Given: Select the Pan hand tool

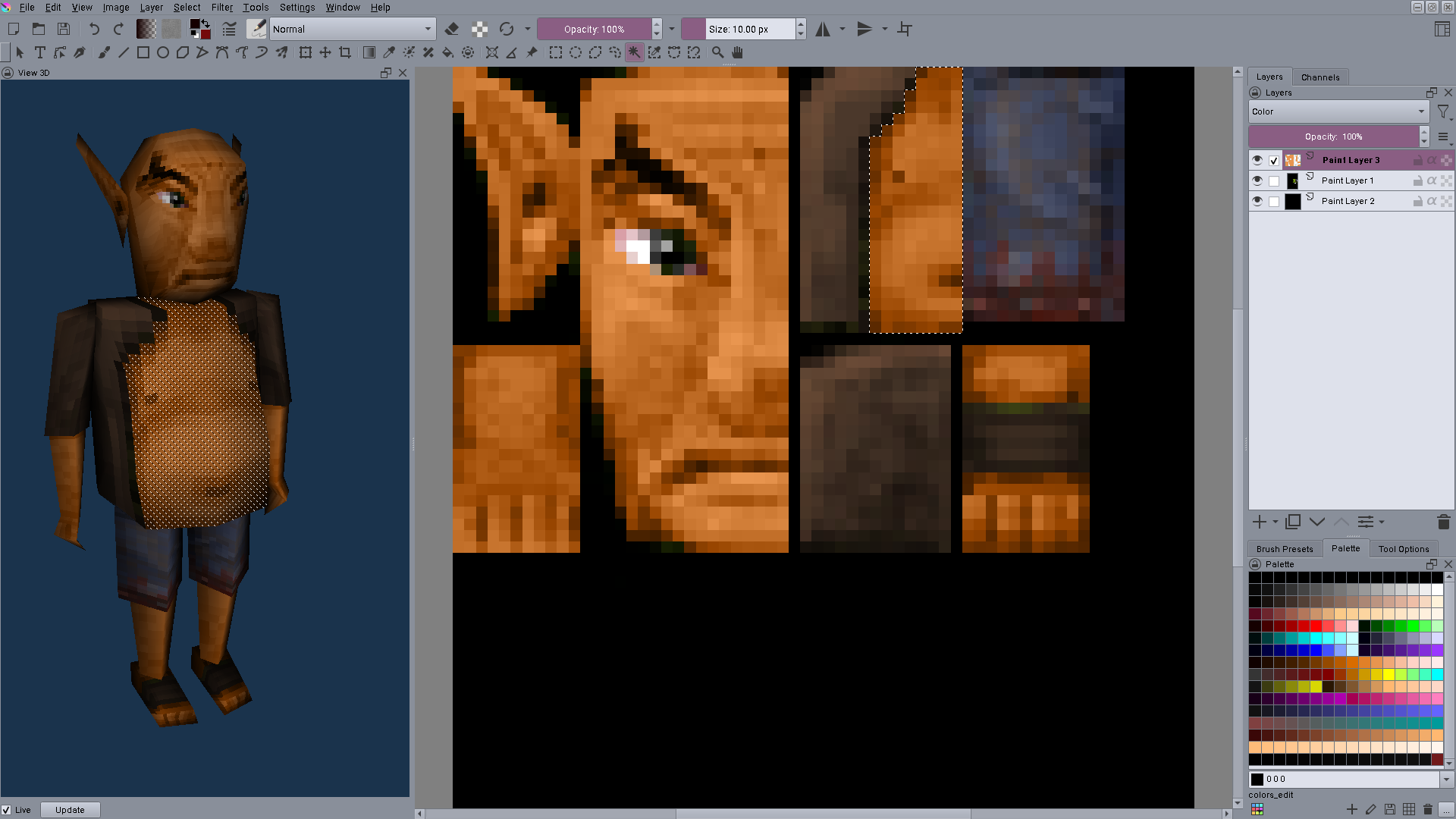Looking at the screenshot, I should coord(737,52).
